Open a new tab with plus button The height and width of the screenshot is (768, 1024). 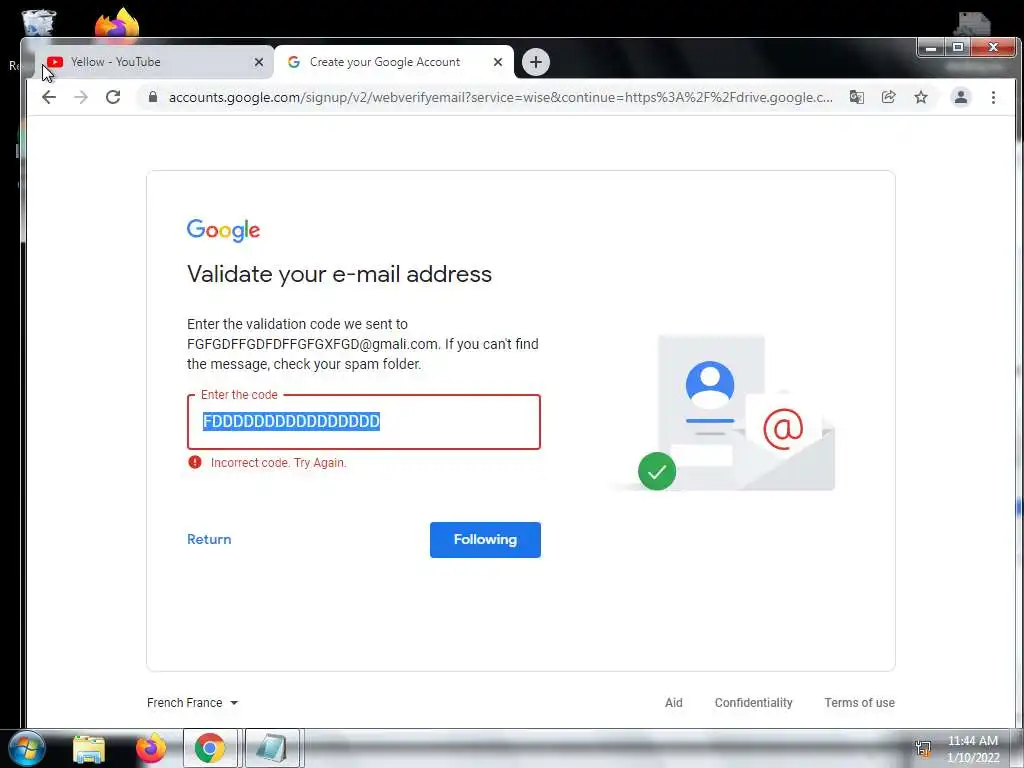point(536,62)
